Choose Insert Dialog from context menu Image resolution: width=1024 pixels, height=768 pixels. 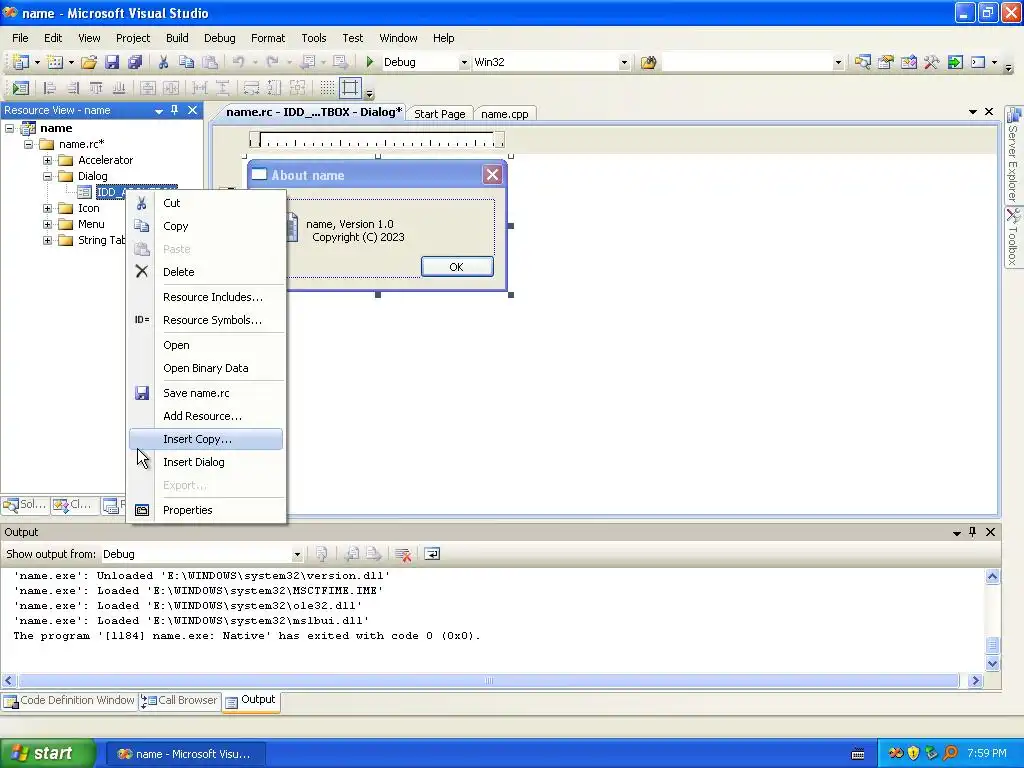(x=206, y=462)
